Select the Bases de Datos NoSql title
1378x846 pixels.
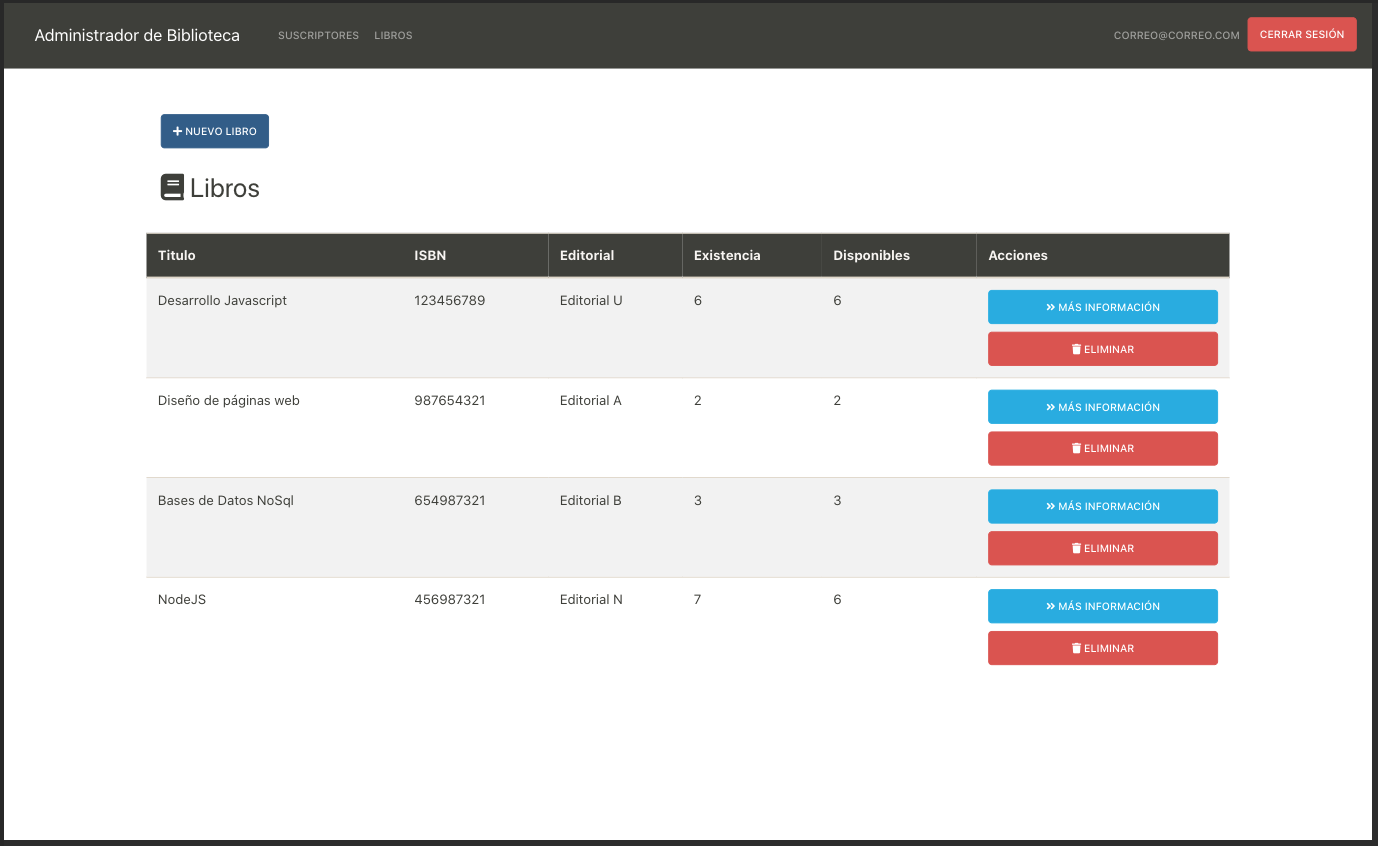tap(226, 500)
